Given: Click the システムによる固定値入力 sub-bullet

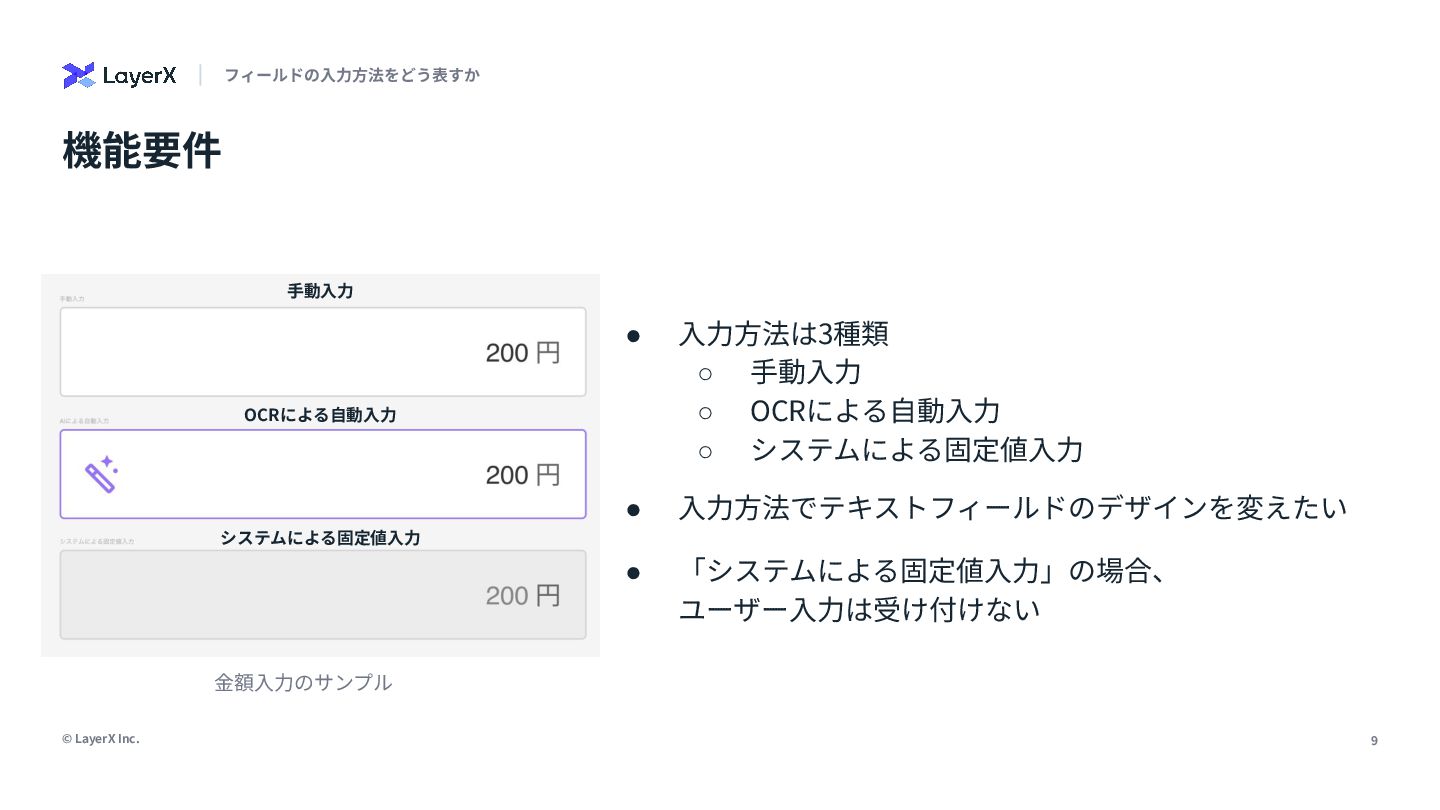Looking at the screenshot, I should pyautogui.click(x=917, y=450).
